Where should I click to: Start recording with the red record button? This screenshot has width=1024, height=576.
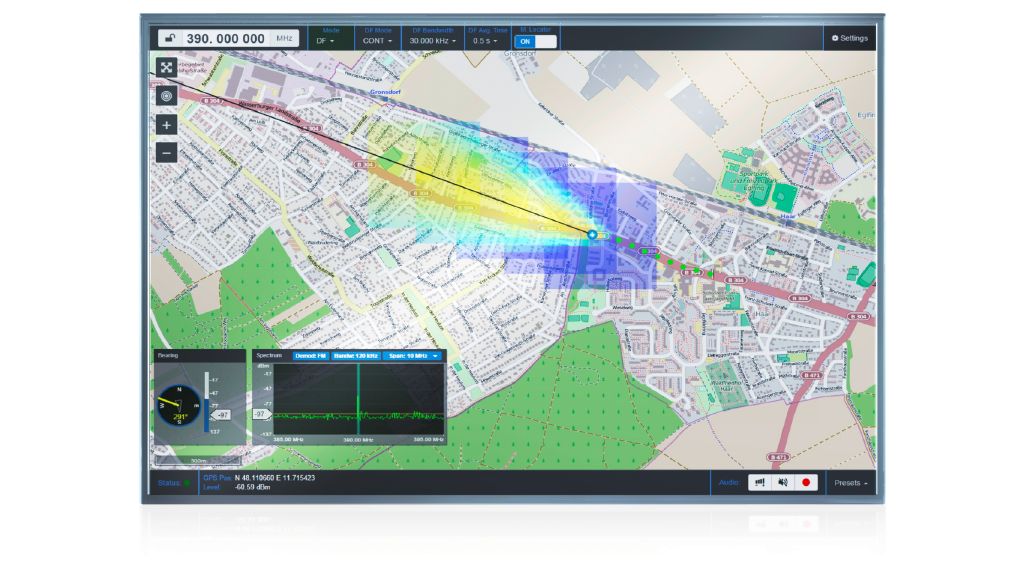coord(806,482)
